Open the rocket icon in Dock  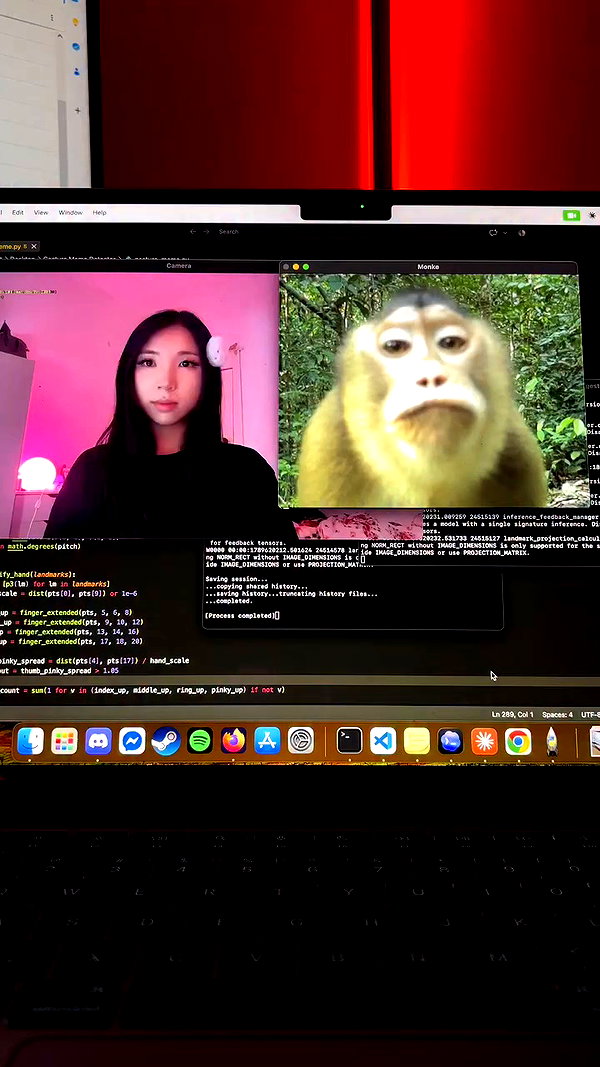click(x=552, y=740)
